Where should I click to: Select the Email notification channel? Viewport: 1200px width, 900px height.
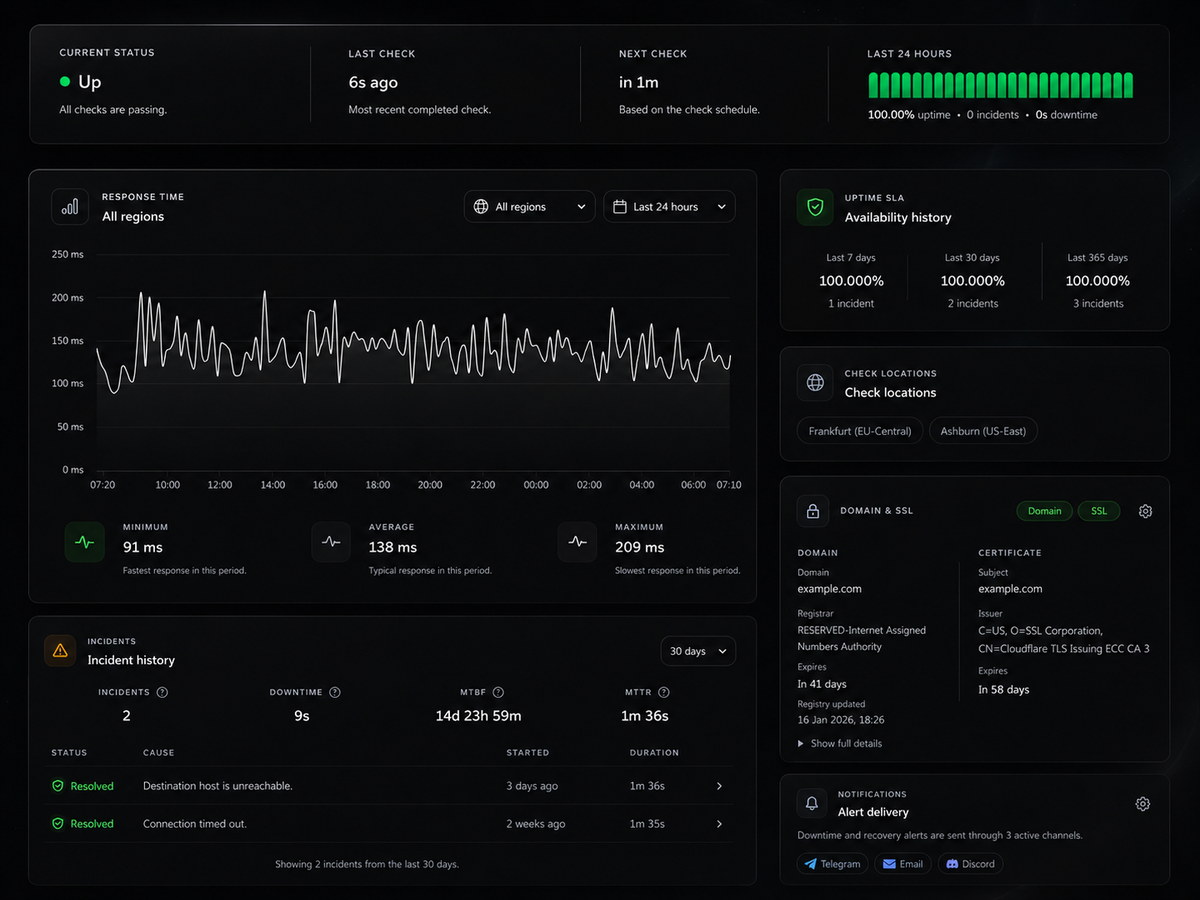coord(903,864)
